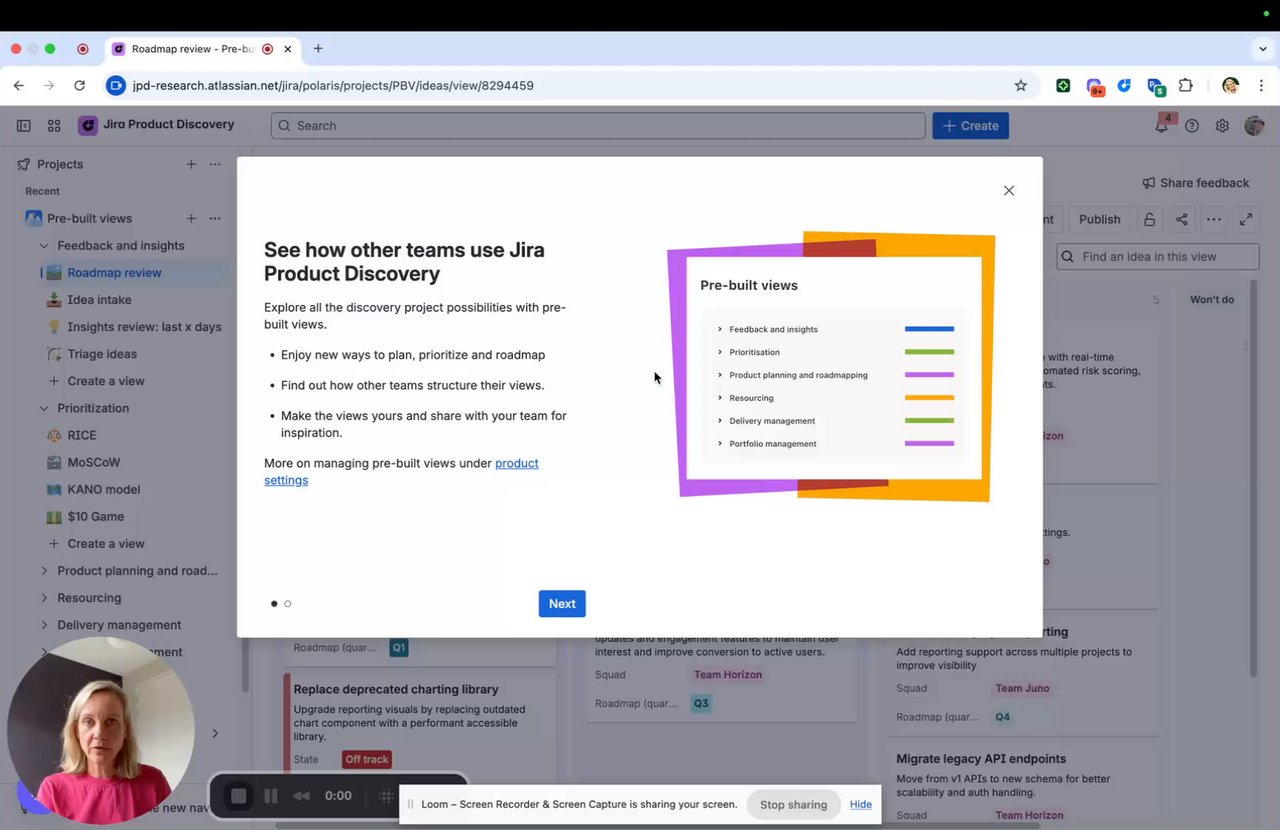Select the Roadmap review view

(x=114, y=273)
